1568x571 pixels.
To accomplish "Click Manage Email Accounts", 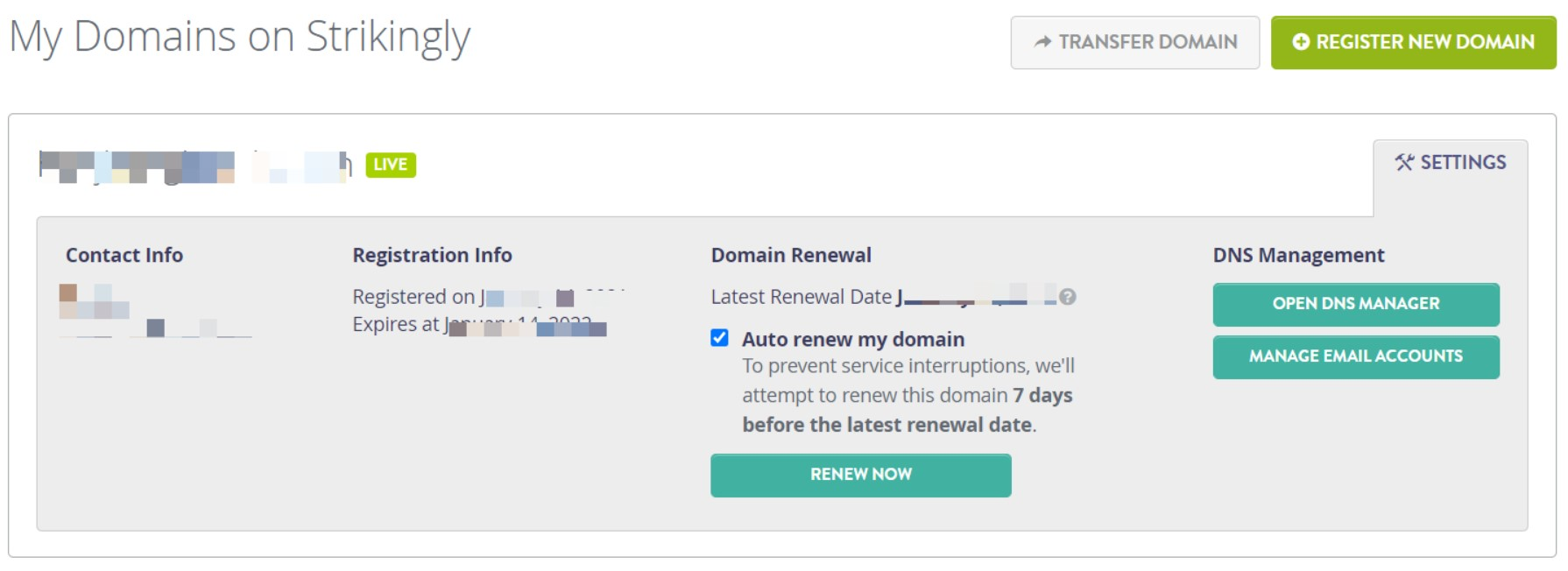I will click(x=1355, y=356).
